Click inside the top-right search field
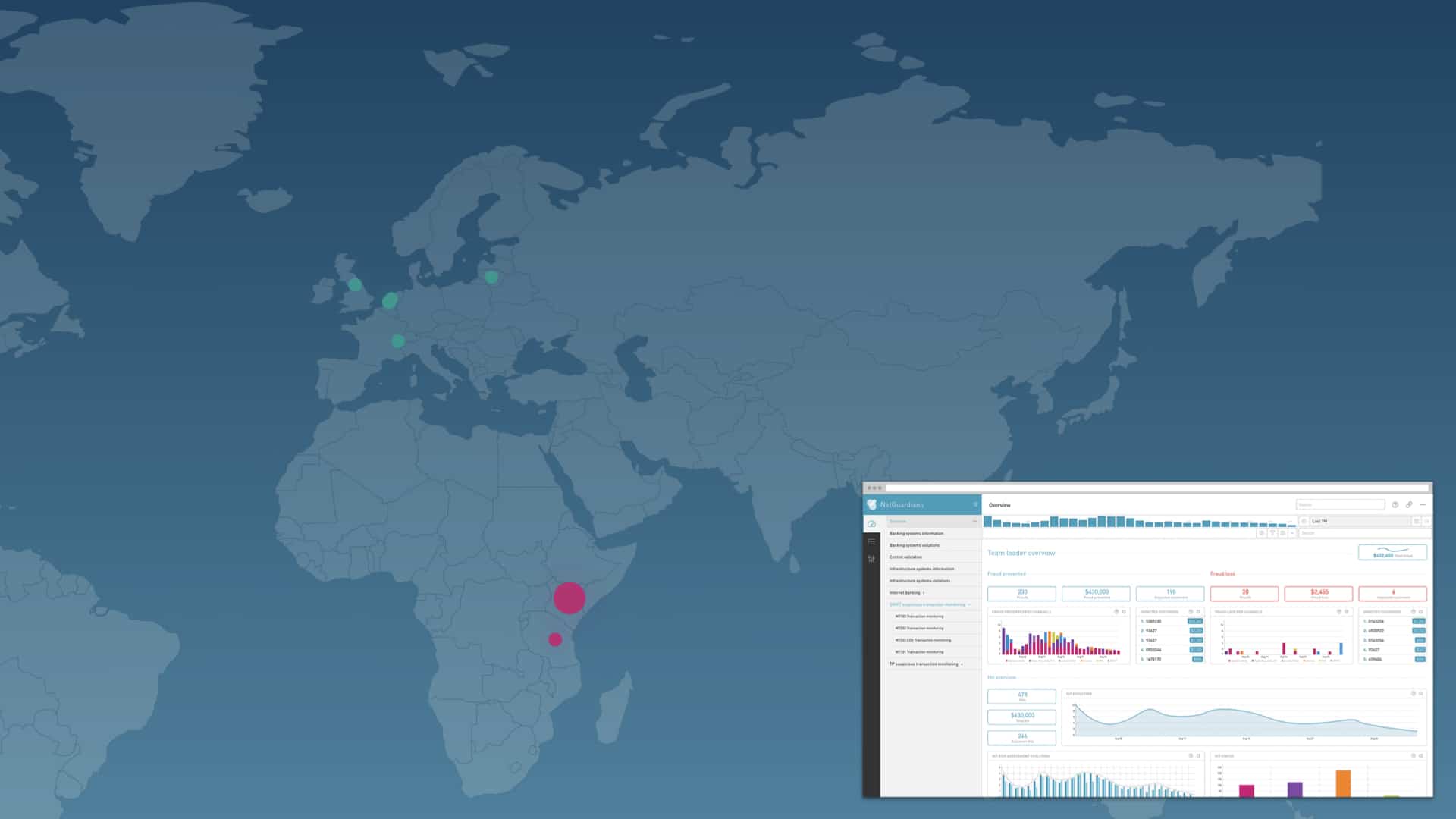The height and width of the screenshot is (819, 1456). (1340, 504)
